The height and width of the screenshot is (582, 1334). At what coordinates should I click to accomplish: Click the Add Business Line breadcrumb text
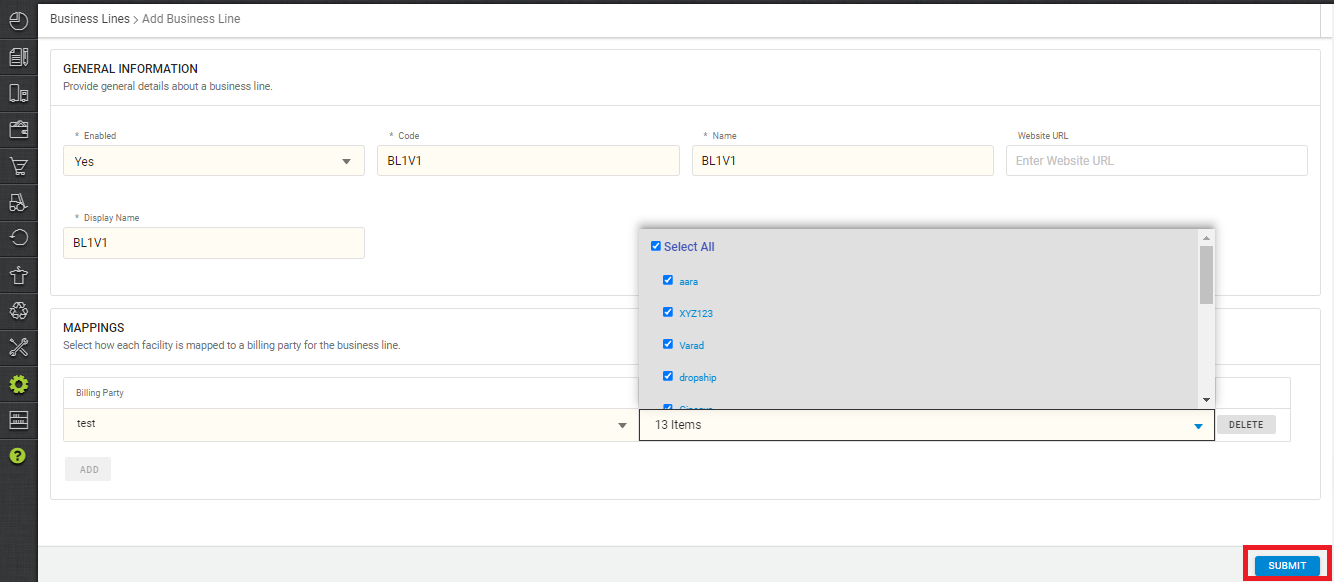(191, 19)
